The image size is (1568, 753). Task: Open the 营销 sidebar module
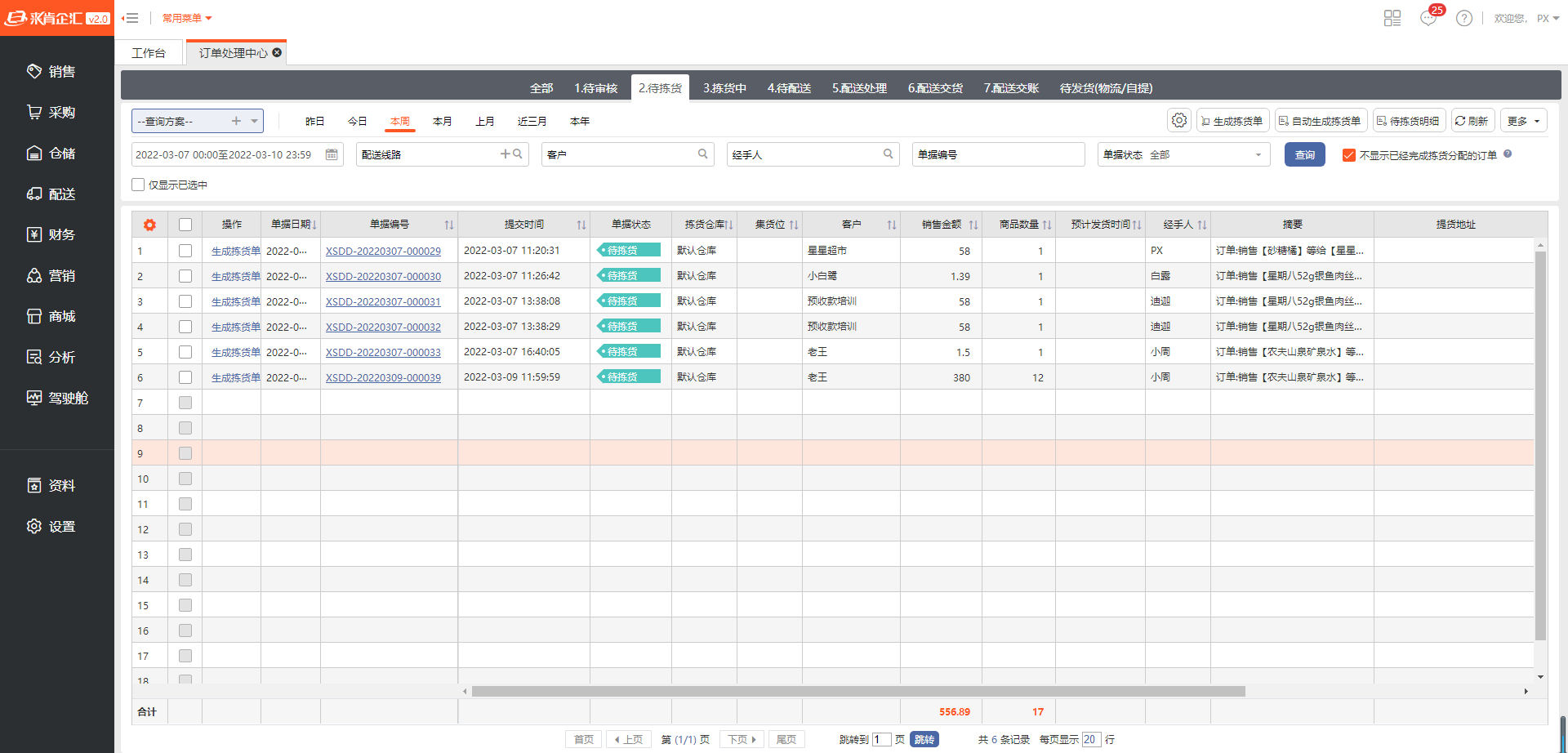click(51, 276)
